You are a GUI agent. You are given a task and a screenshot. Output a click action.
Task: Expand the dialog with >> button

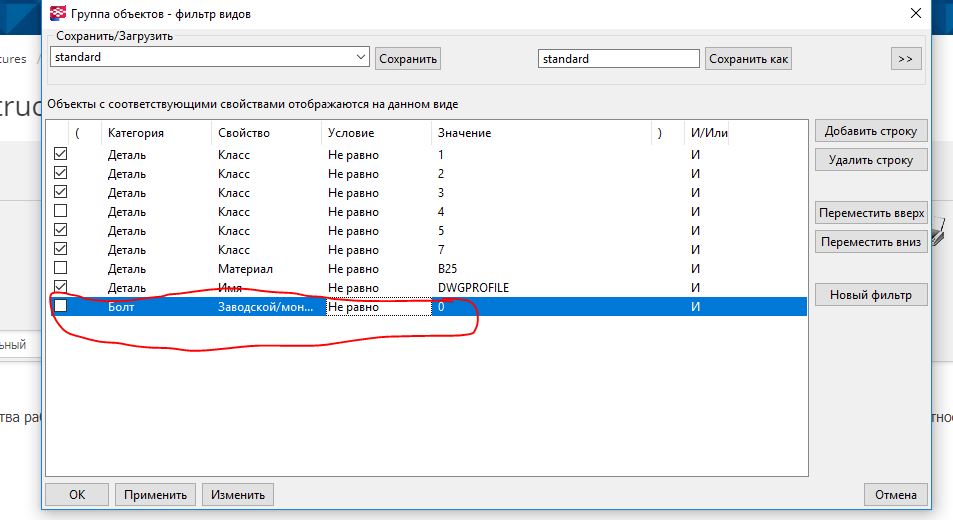905,59
